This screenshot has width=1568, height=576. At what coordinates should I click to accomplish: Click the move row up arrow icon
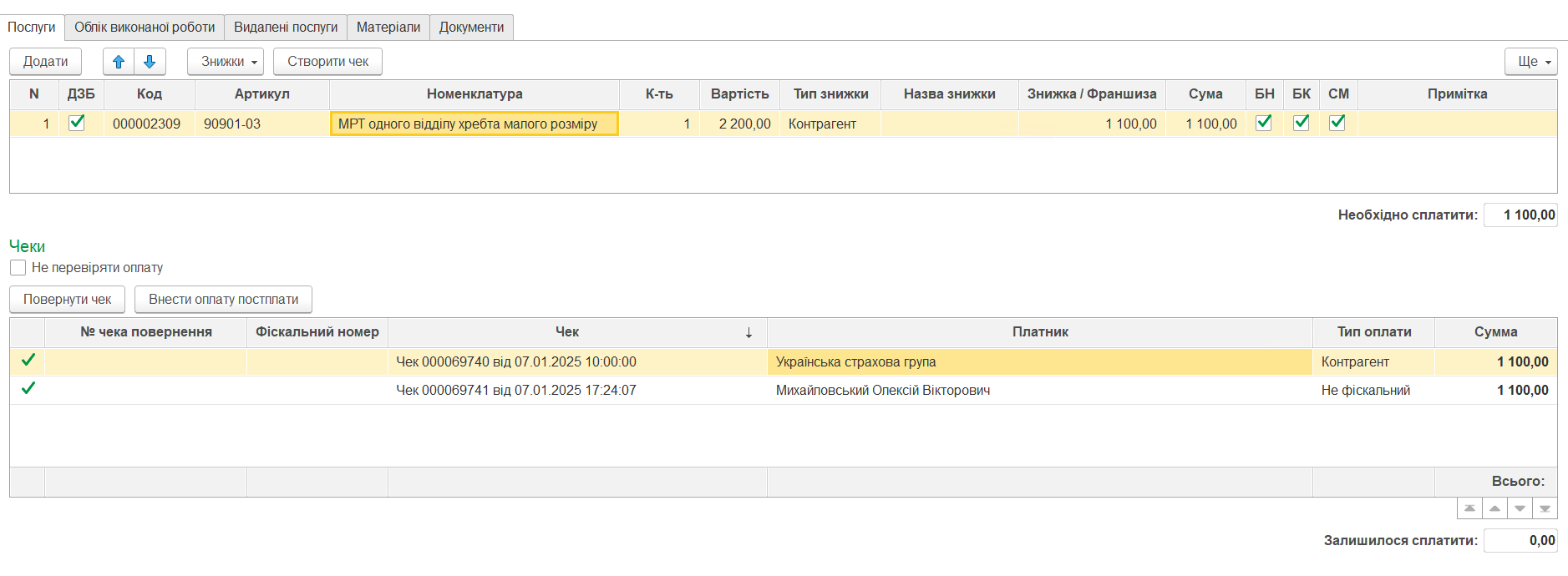point(119,62)
